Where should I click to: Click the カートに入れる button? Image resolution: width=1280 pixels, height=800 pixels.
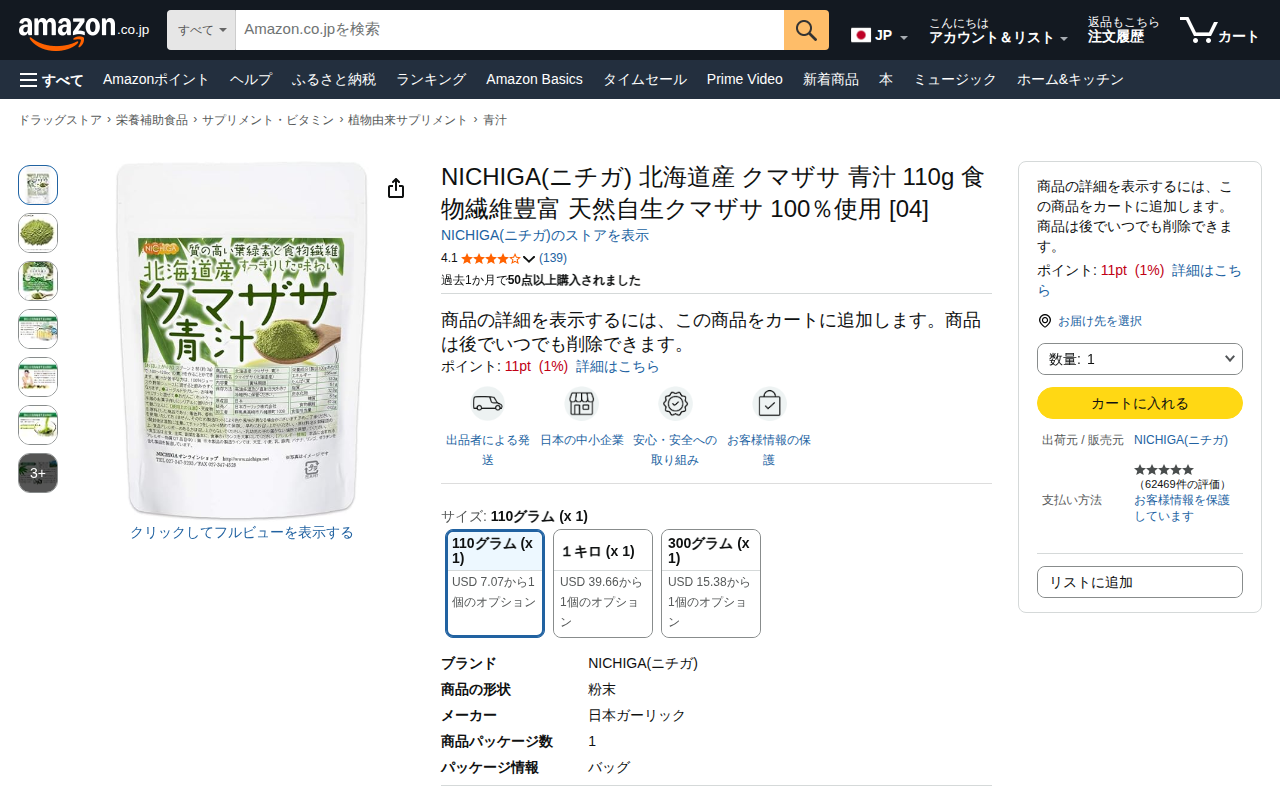1140,403
